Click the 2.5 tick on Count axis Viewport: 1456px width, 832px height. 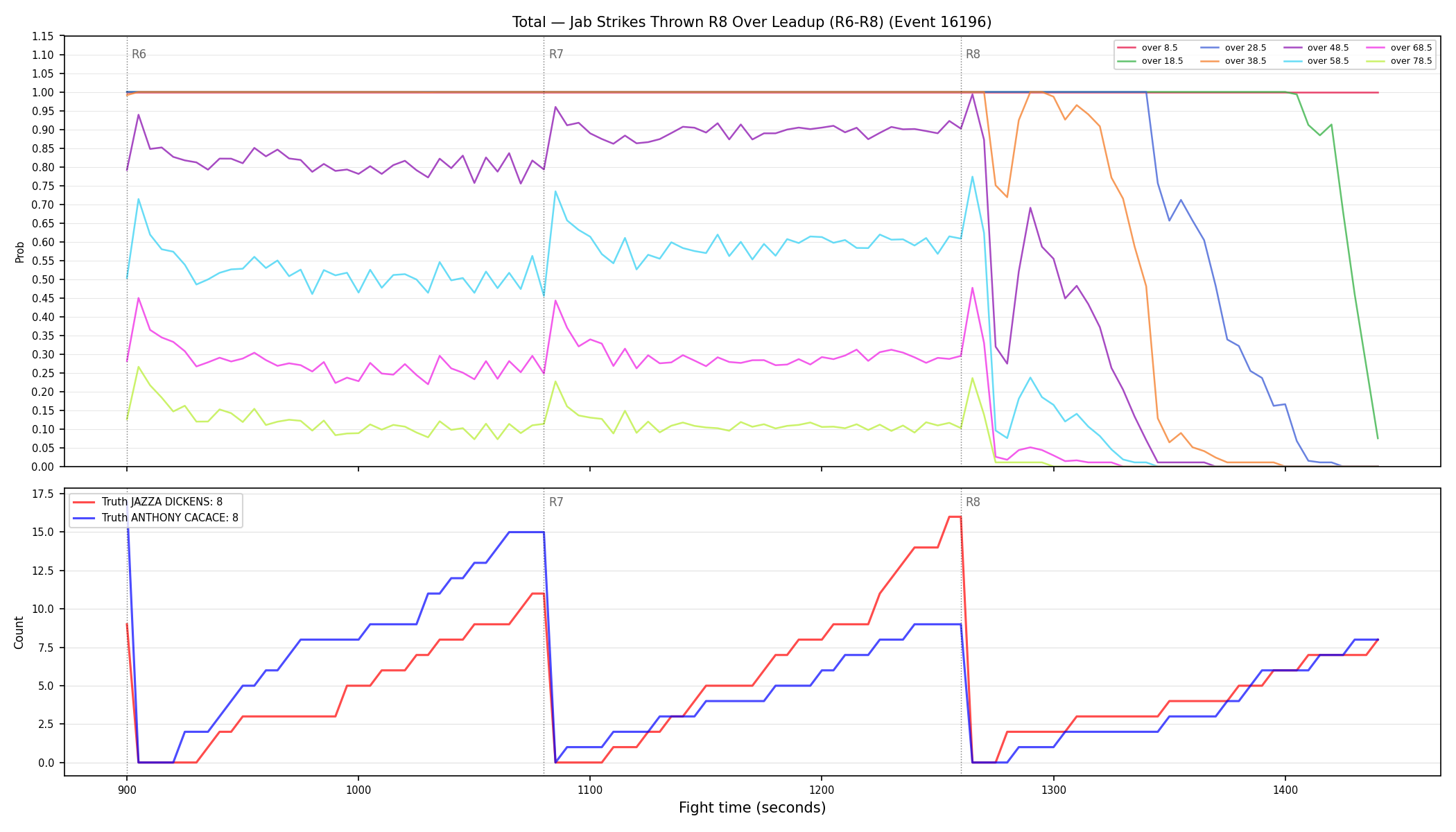click(46, 724)
